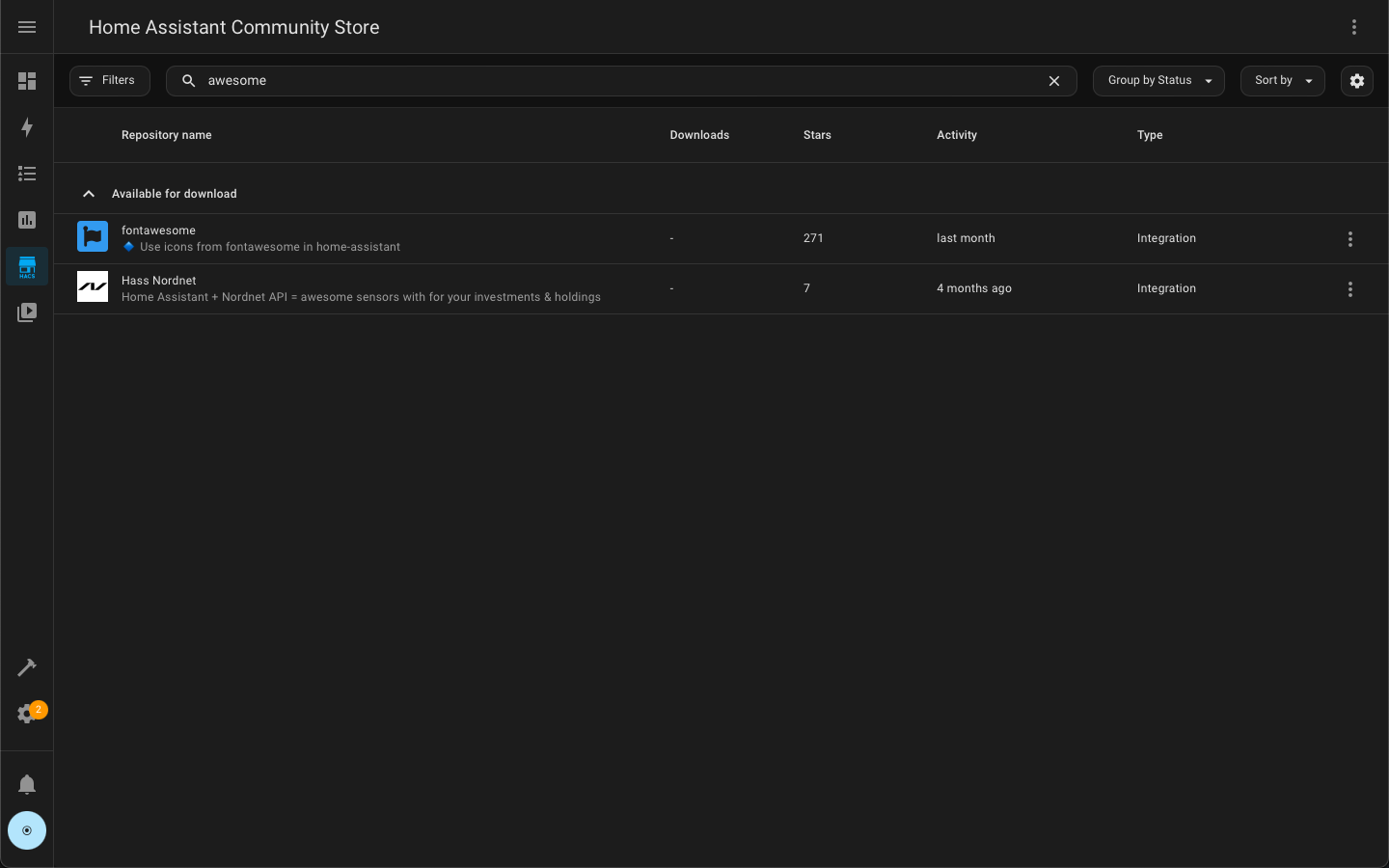Collapse the Available for download section
Viewport: 1389px width, 868px height.
89,194
